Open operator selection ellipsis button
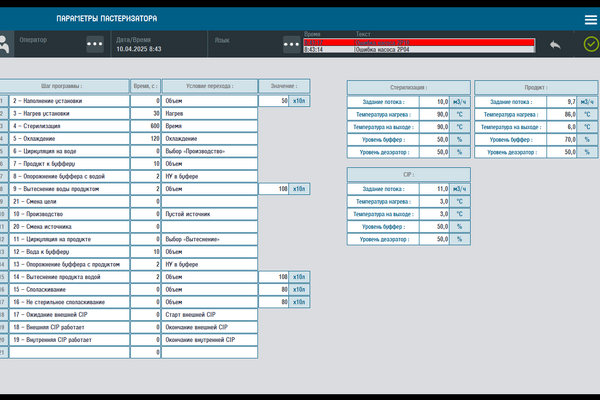 [x=95, y=44]
